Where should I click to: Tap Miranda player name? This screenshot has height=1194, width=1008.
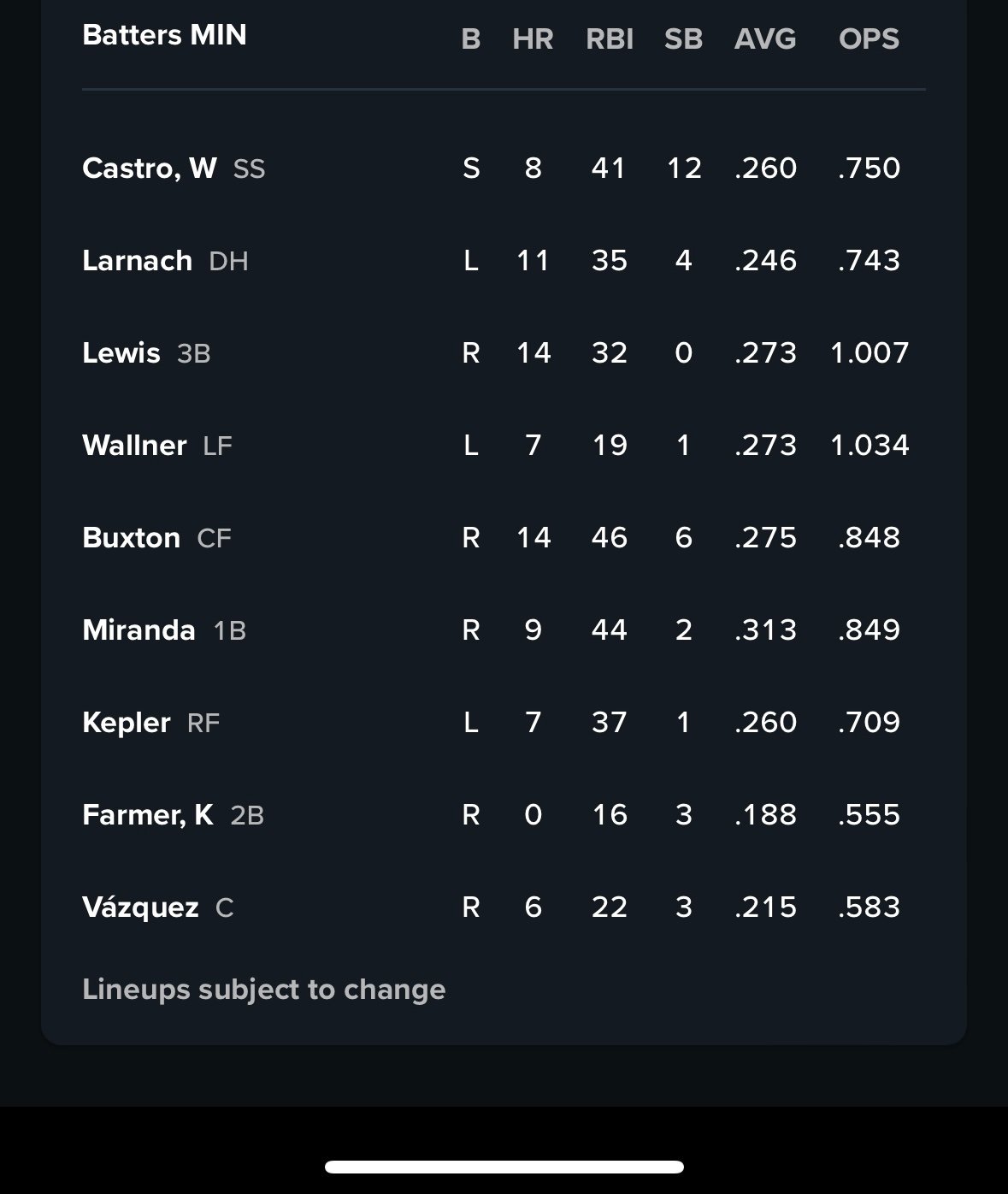coord(139,630)
